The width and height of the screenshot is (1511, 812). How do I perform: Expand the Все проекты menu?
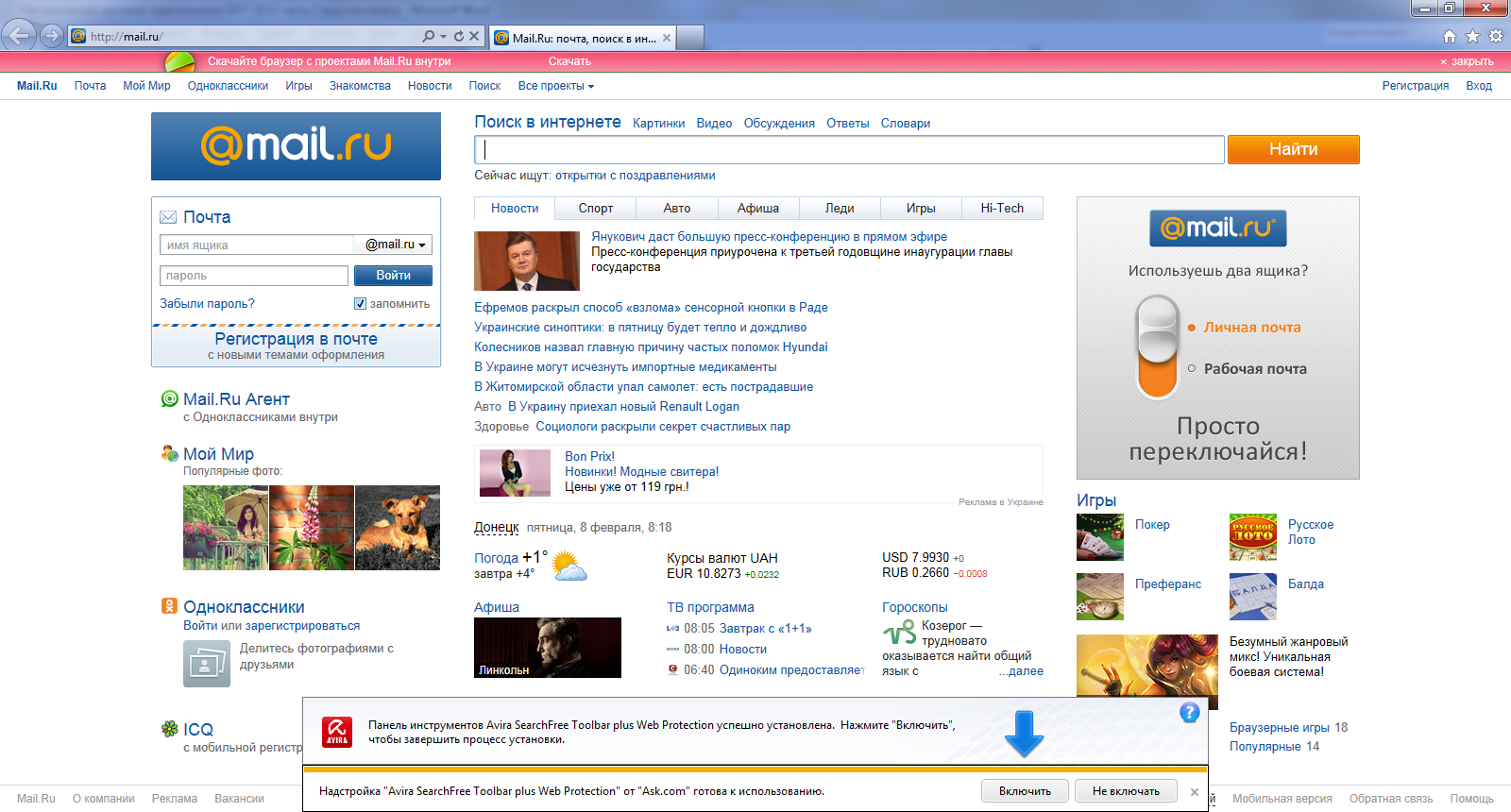coord(555,86)
